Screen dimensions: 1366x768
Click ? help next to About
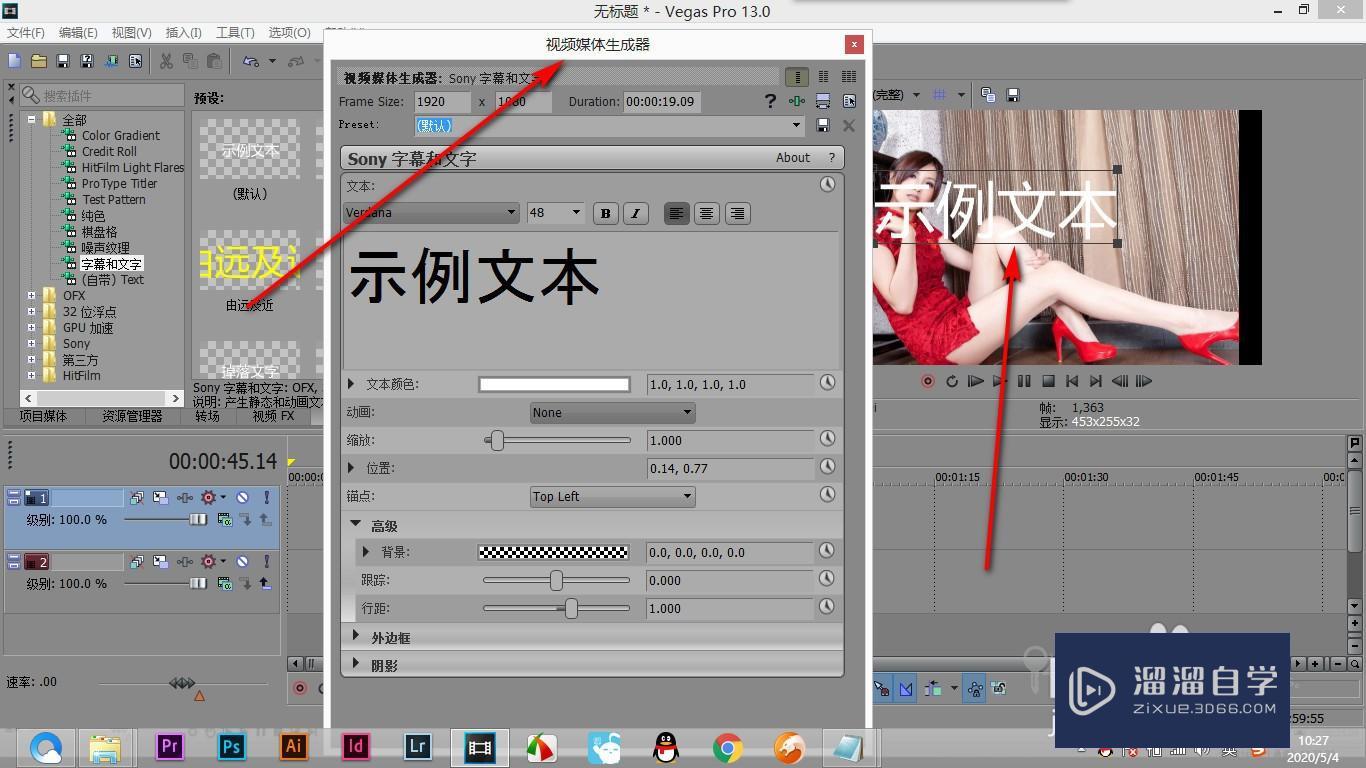[831, 158]
